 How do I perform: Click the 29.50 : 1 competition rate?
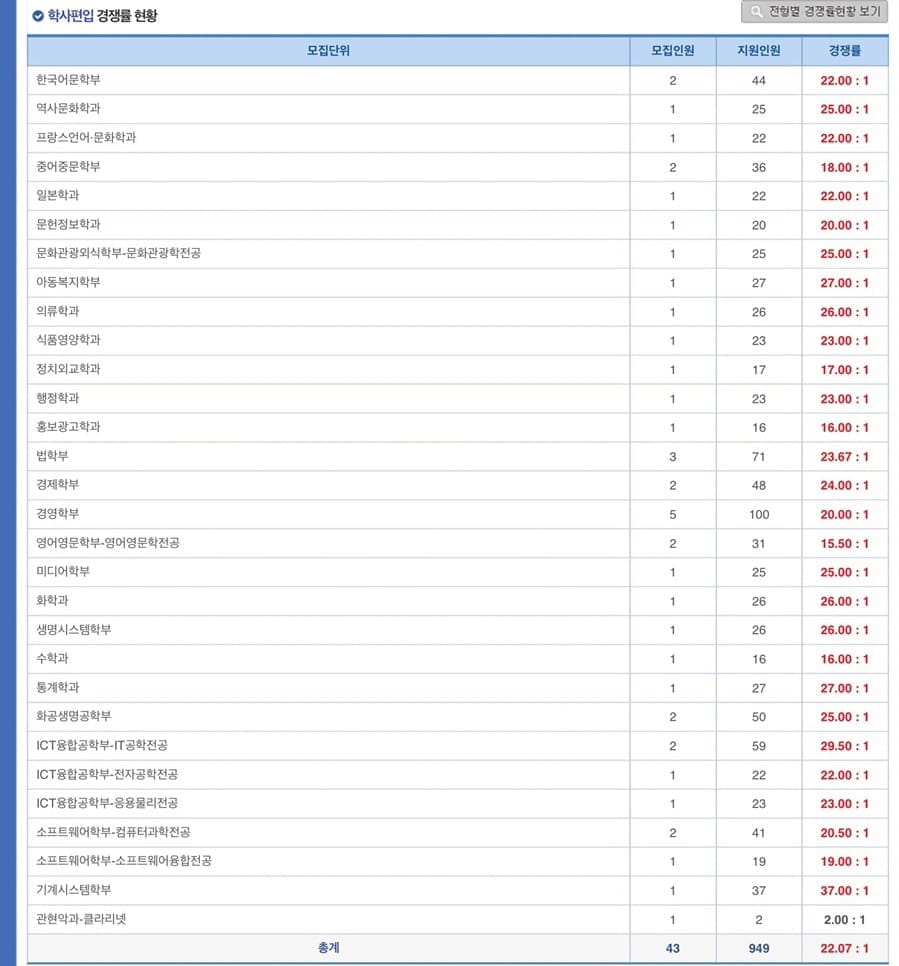pyautogui.click(x=844, y=746)
